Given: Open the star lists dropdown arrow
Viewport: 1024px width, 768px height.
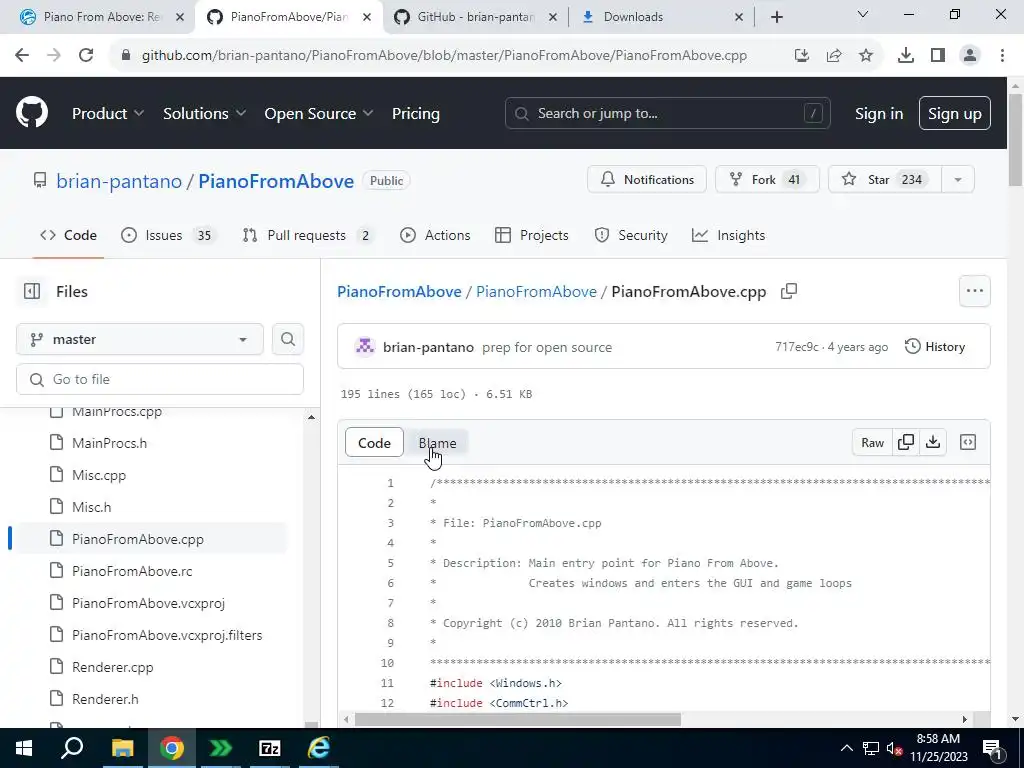Looking at the screenshot, I should (x=958, y=180).
